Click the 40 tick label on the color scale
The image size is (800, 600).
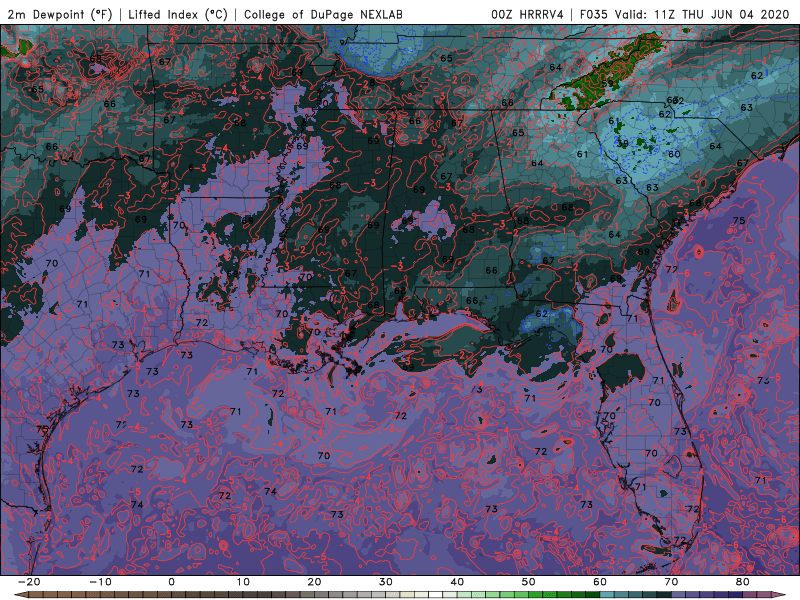click(x=457, y=582)
